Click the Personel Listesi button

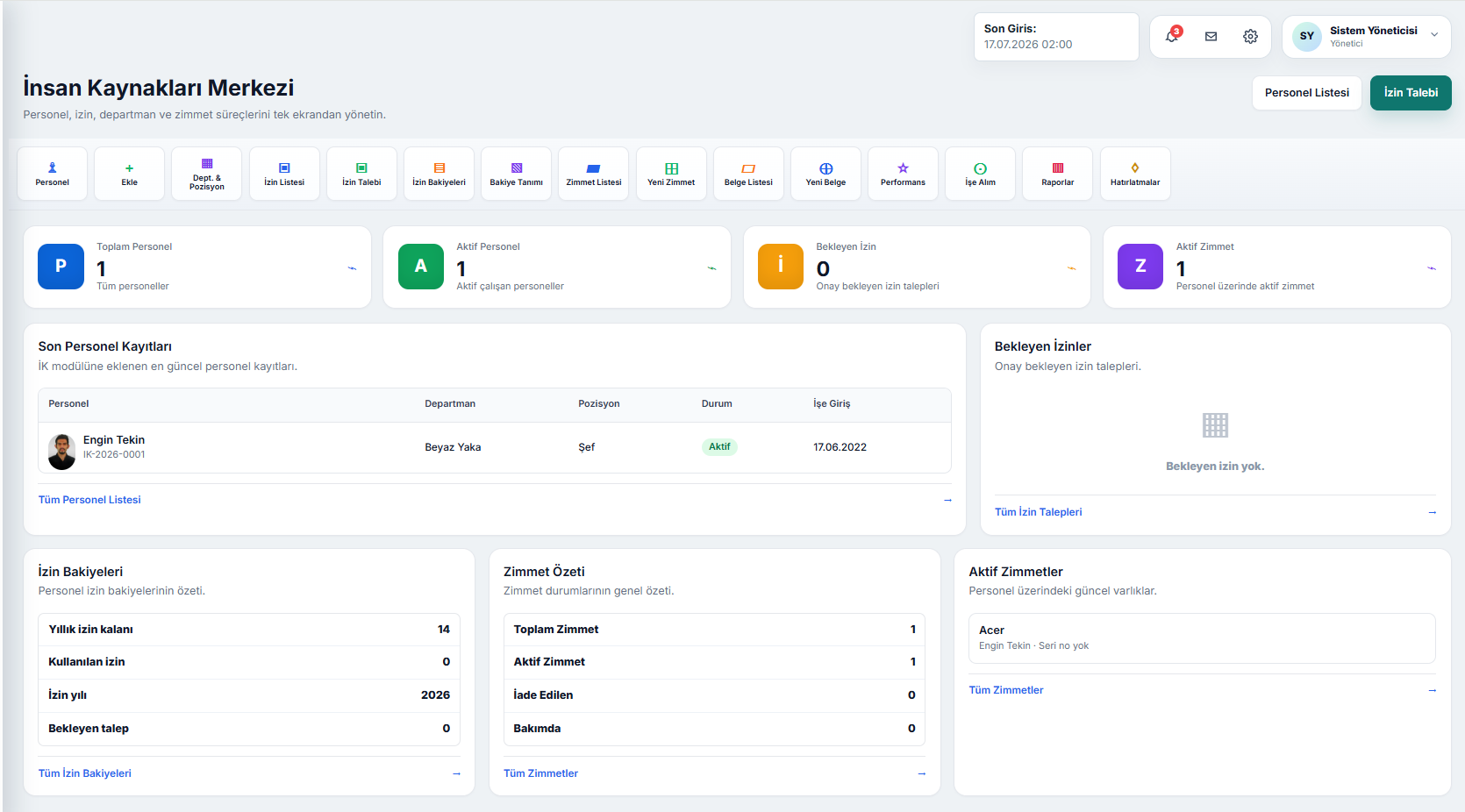(x=1307, y=93)
